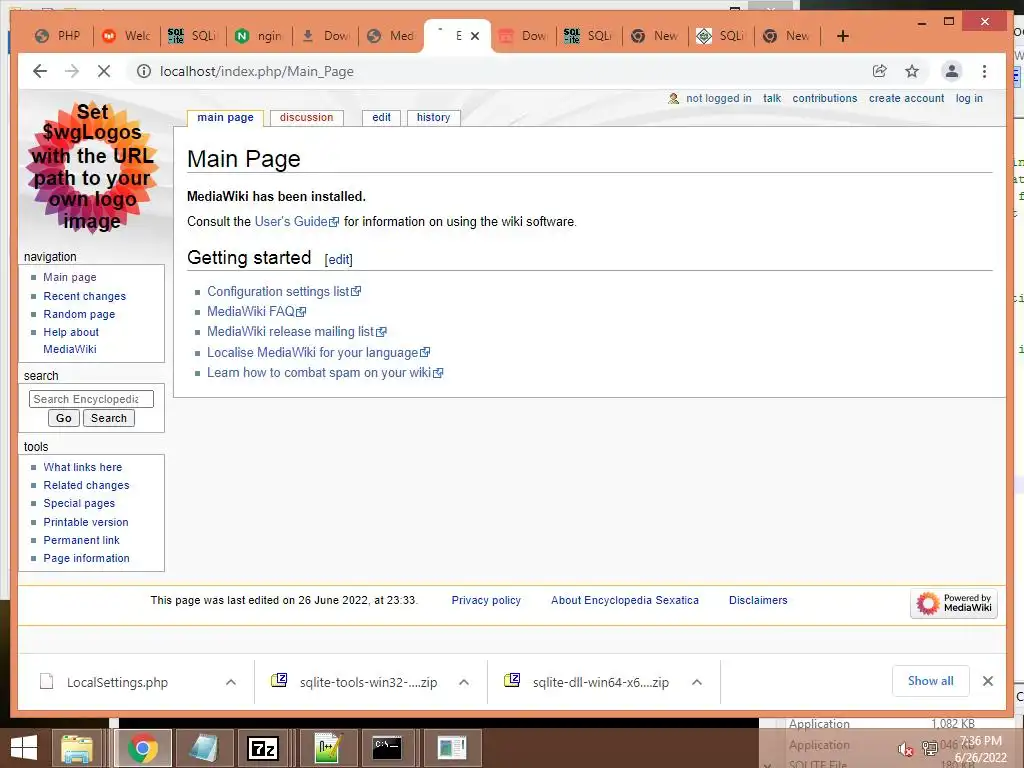Open the discussion page tab

tap(306, 118)
